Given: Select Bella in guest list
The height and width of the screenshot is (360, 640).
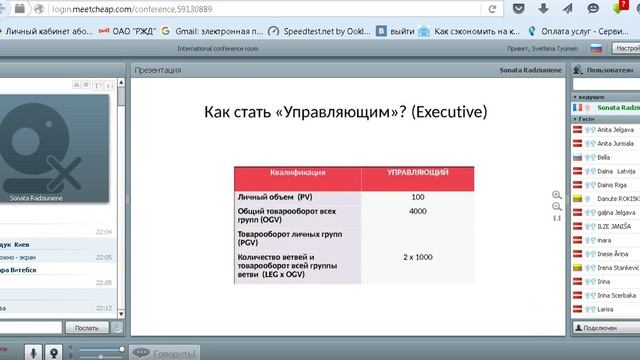Looking at the screenshot, I should pos(606,158).
